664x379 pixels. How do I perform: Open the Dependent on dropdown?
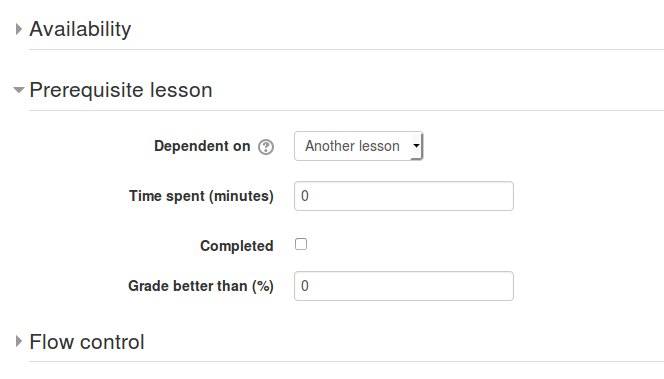coord(359,146)
